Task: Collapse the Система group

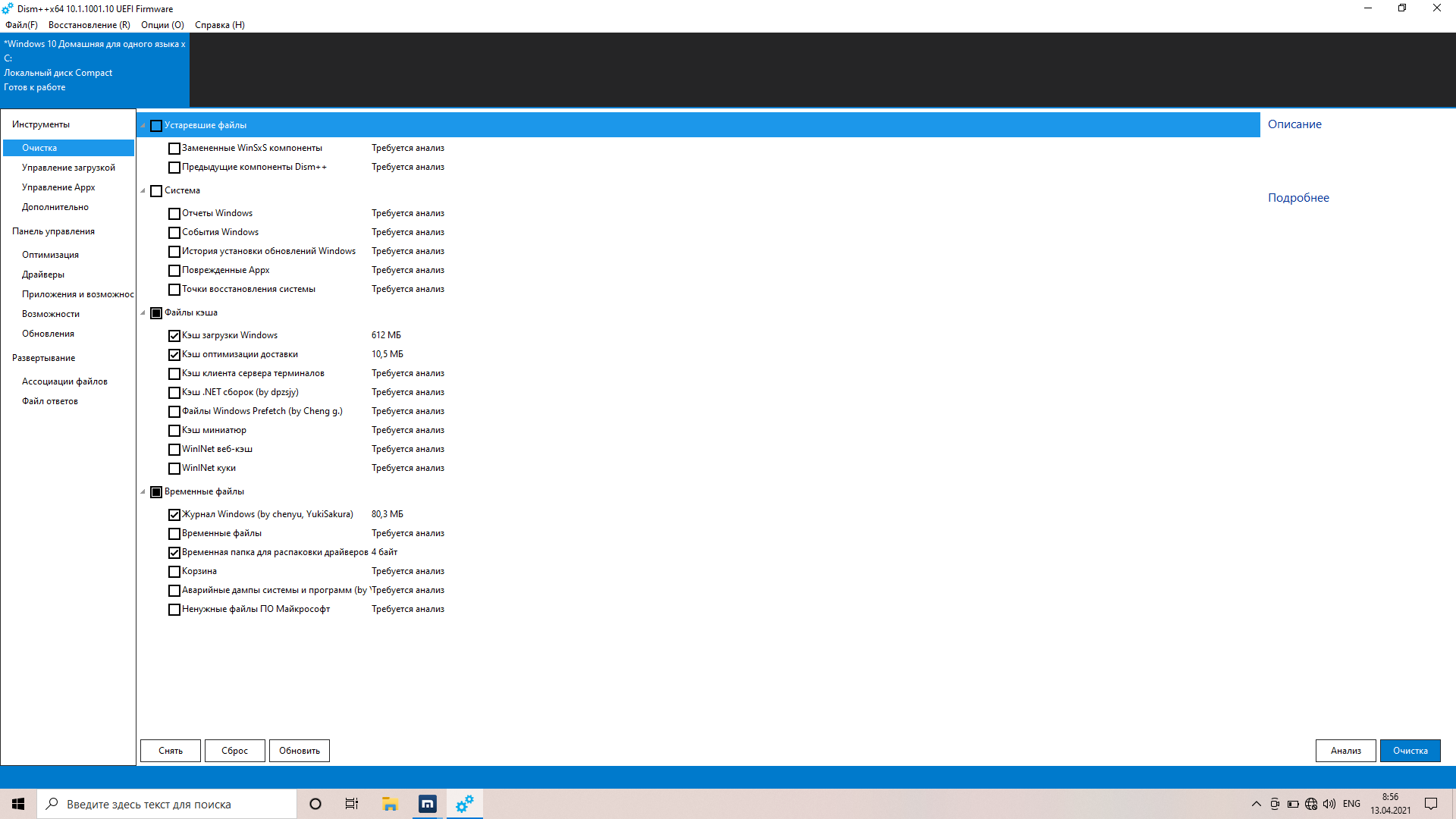Action: click(143, 191)
